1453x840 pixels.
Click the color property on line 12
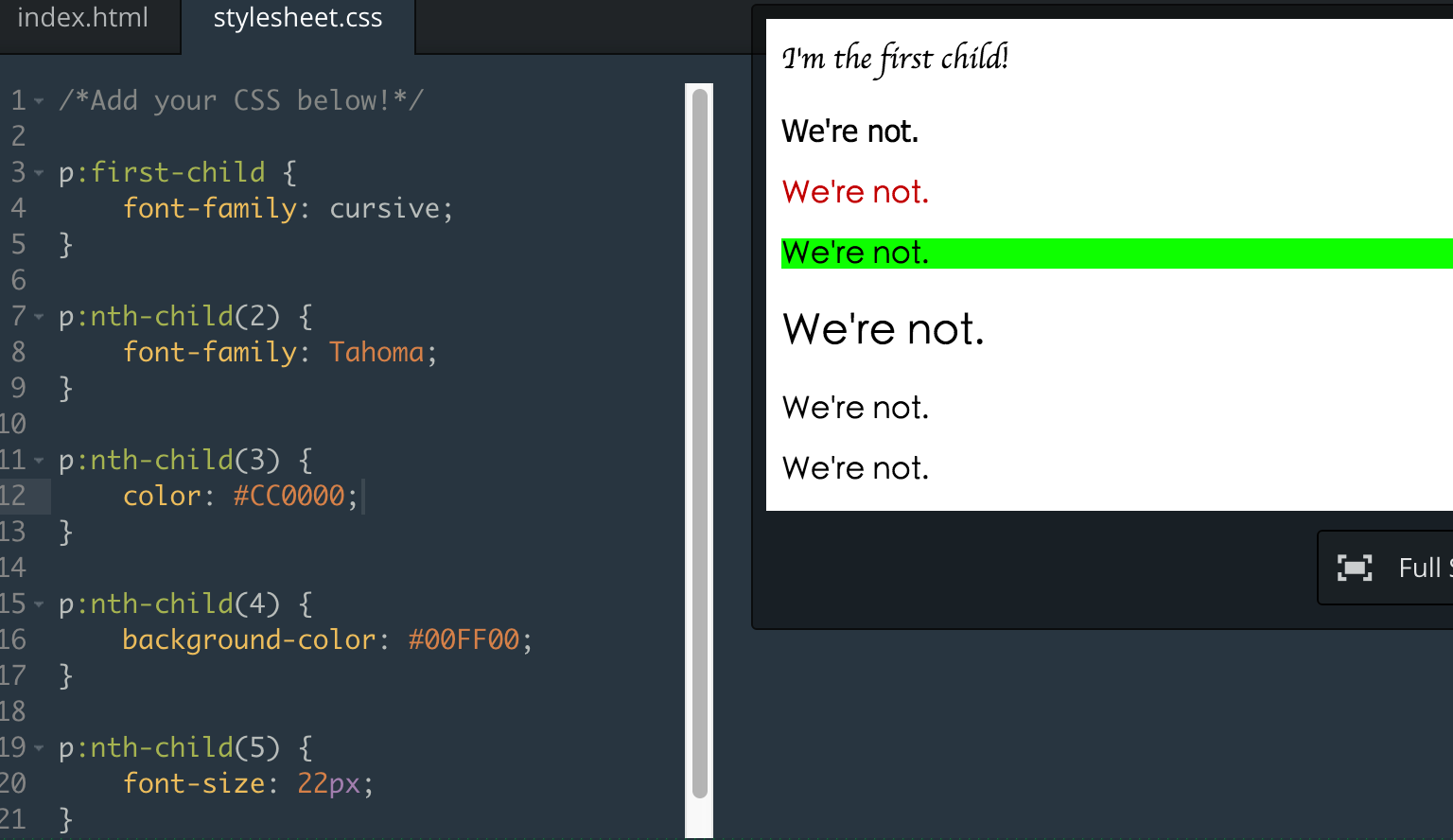162,496
